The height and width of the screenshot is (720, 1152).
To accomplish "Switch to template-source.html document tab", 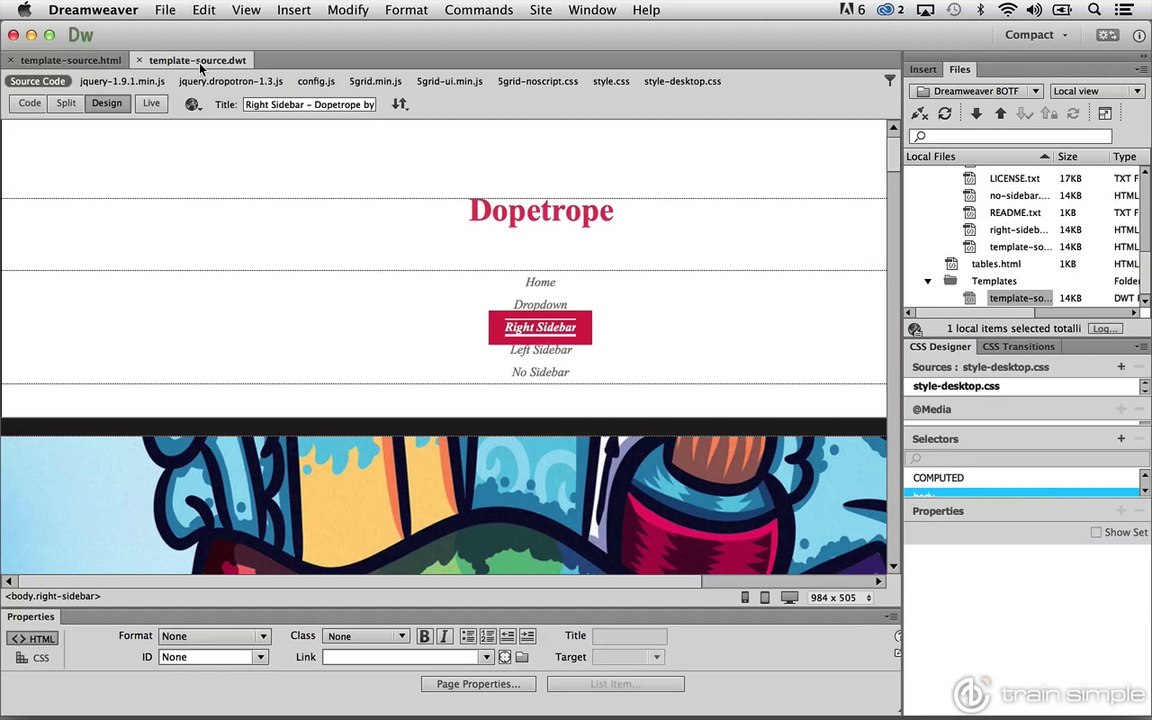I will tap(71, 60).
